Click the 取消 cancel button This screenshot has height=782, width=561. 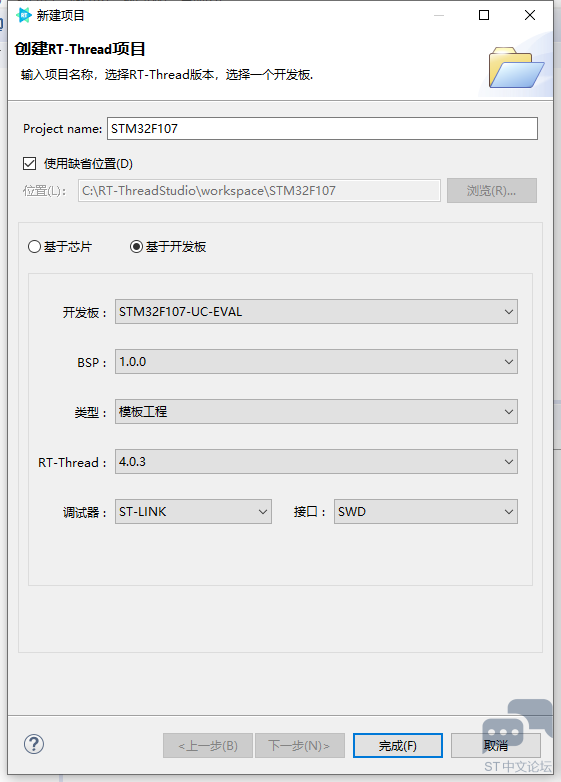click(x=496, y=746)
